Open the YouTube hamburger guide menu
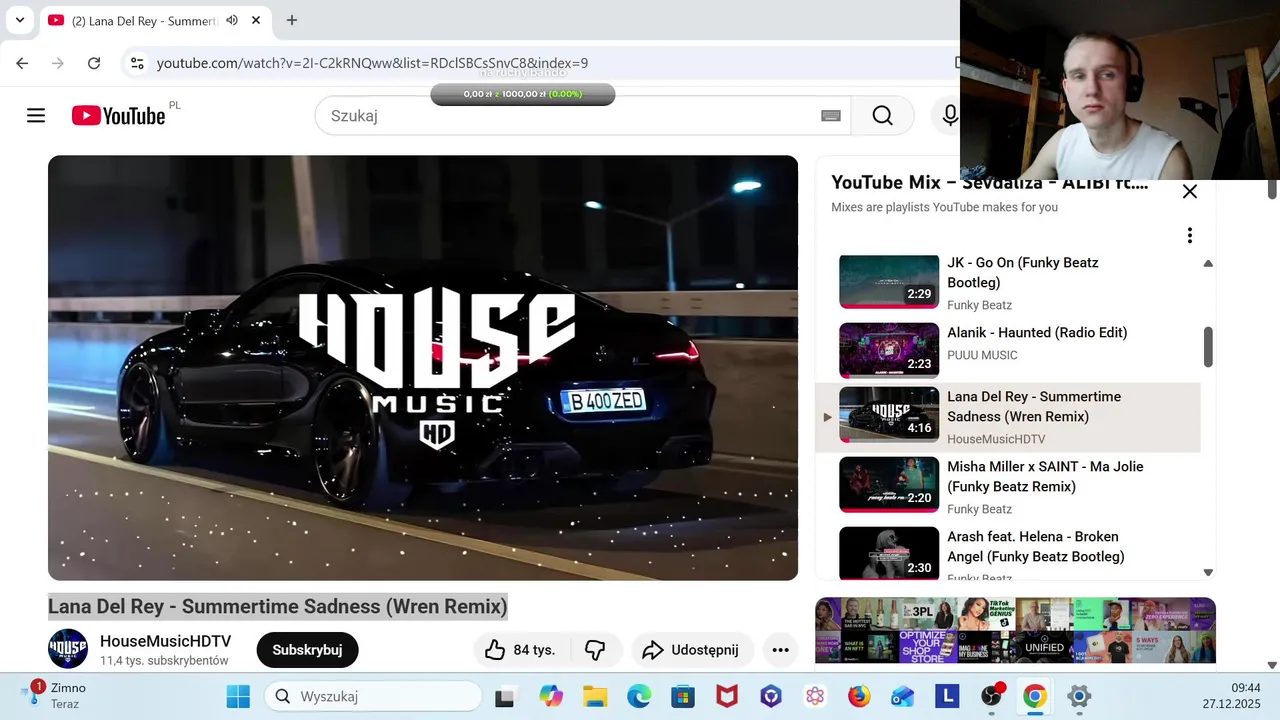 click(36, 115)
